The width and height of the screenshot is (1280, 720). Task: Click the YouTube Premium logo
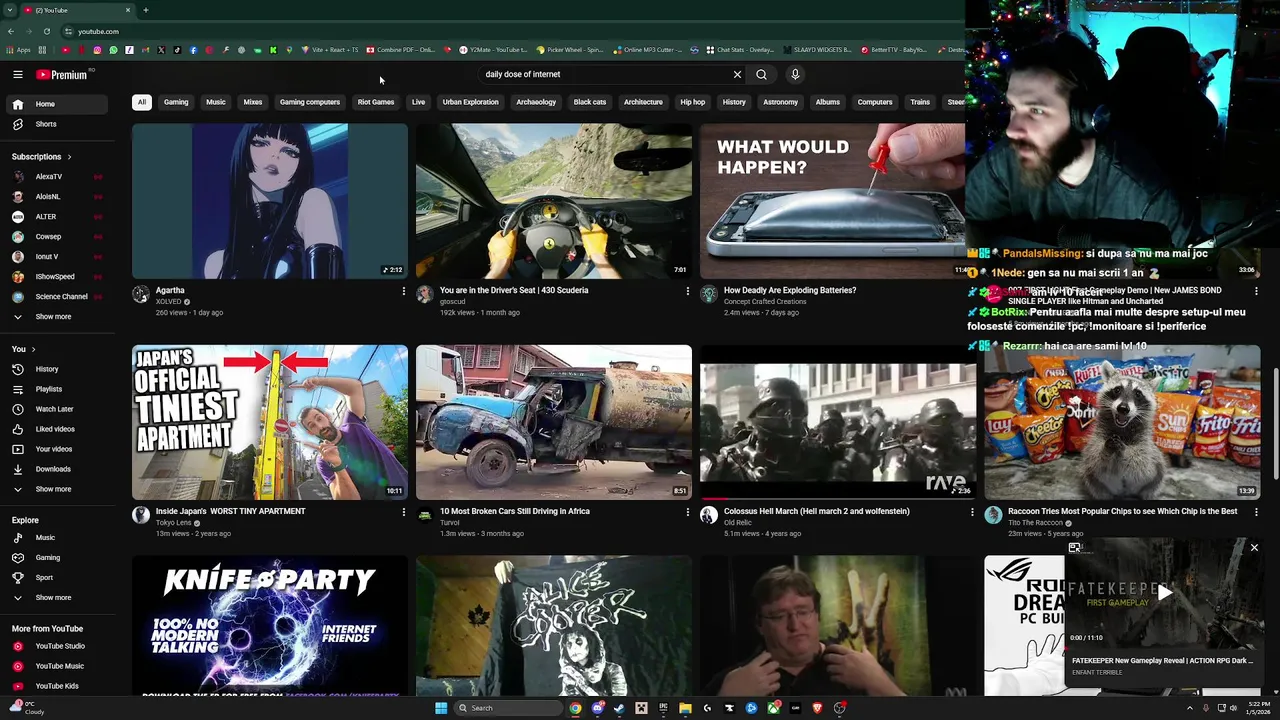click(62, 74)
